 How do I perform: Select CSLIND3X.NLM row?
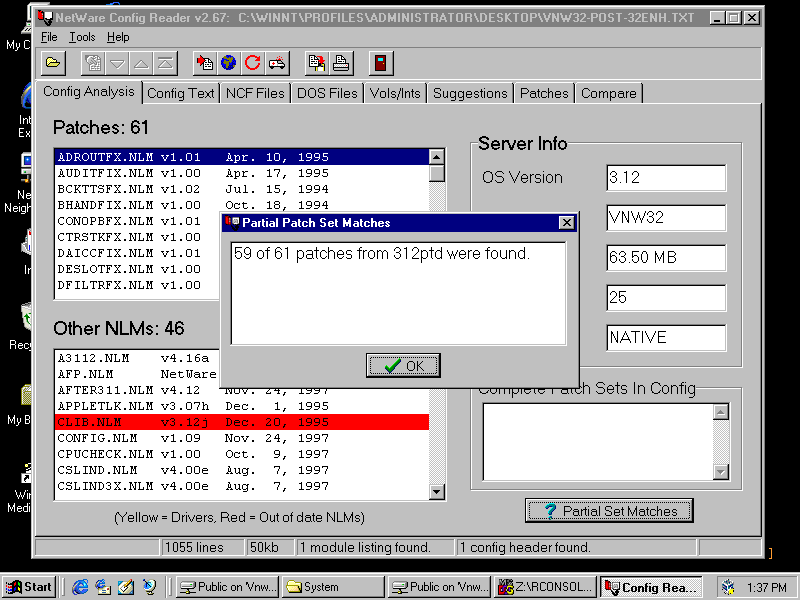242,486
